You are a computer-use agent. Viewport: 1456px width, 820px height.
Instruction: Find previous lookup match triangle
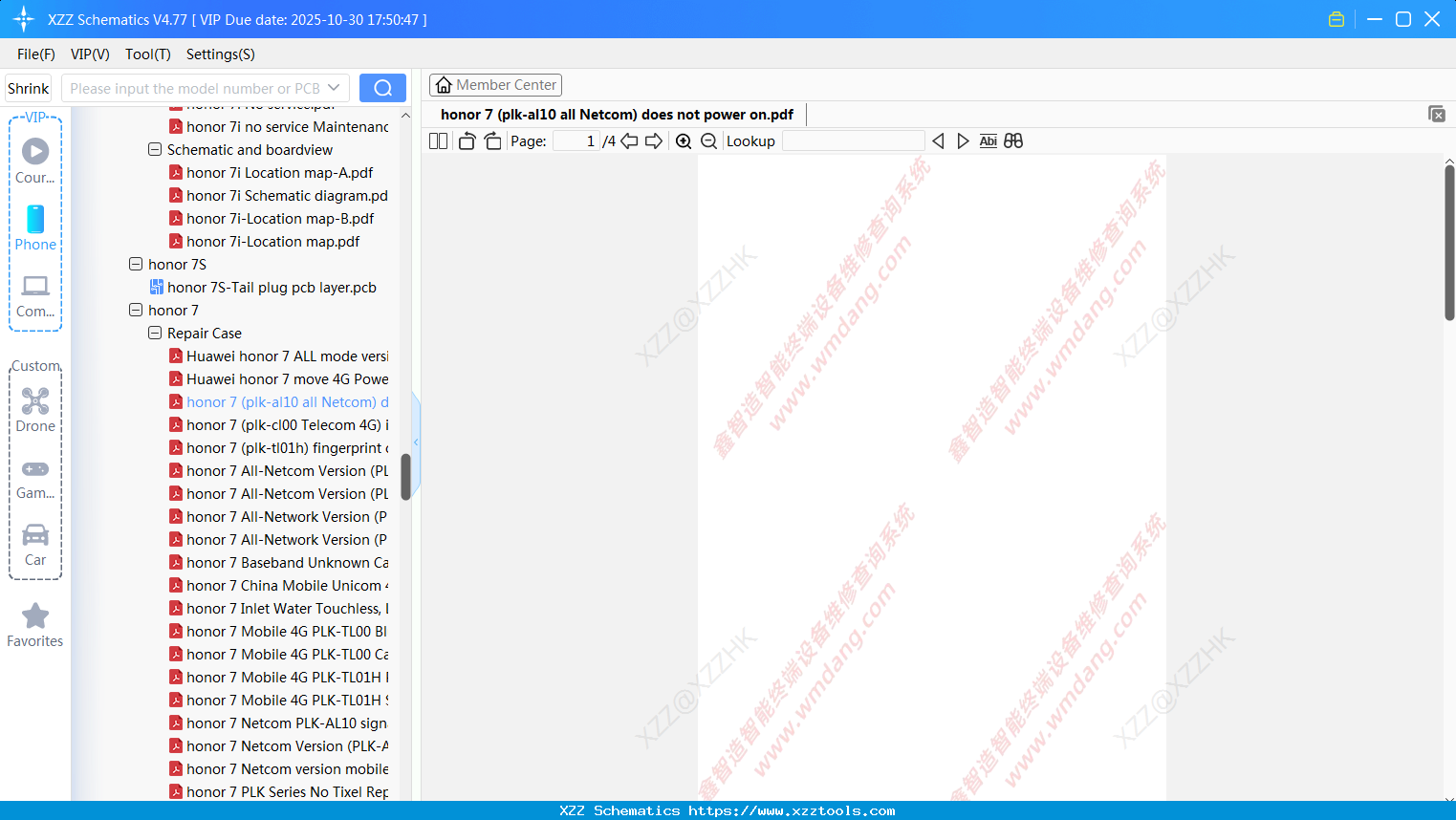coord(938,140)
